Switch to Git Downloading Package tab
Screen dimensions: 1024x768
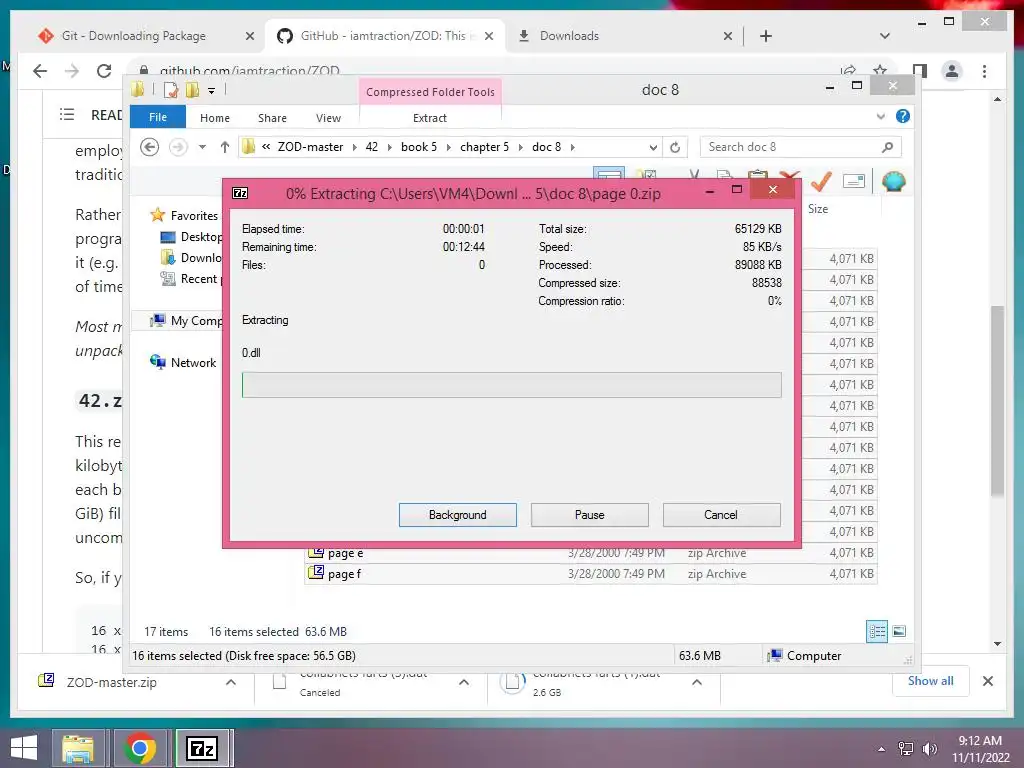pyautogui.click(x=134, y=36)
